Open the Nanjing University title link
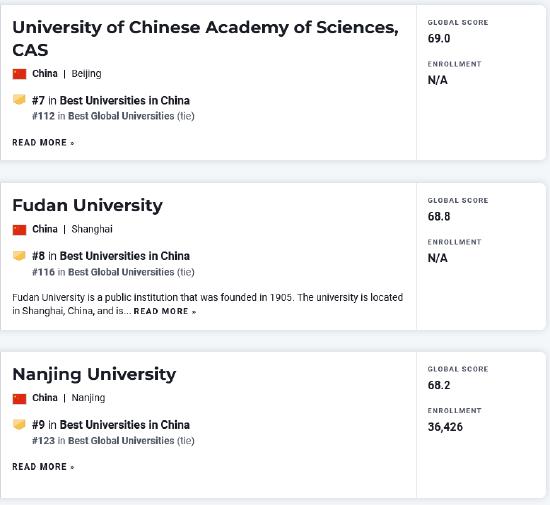Image resolution: width=550 pixels, height=505 pixels. [94, 375]
